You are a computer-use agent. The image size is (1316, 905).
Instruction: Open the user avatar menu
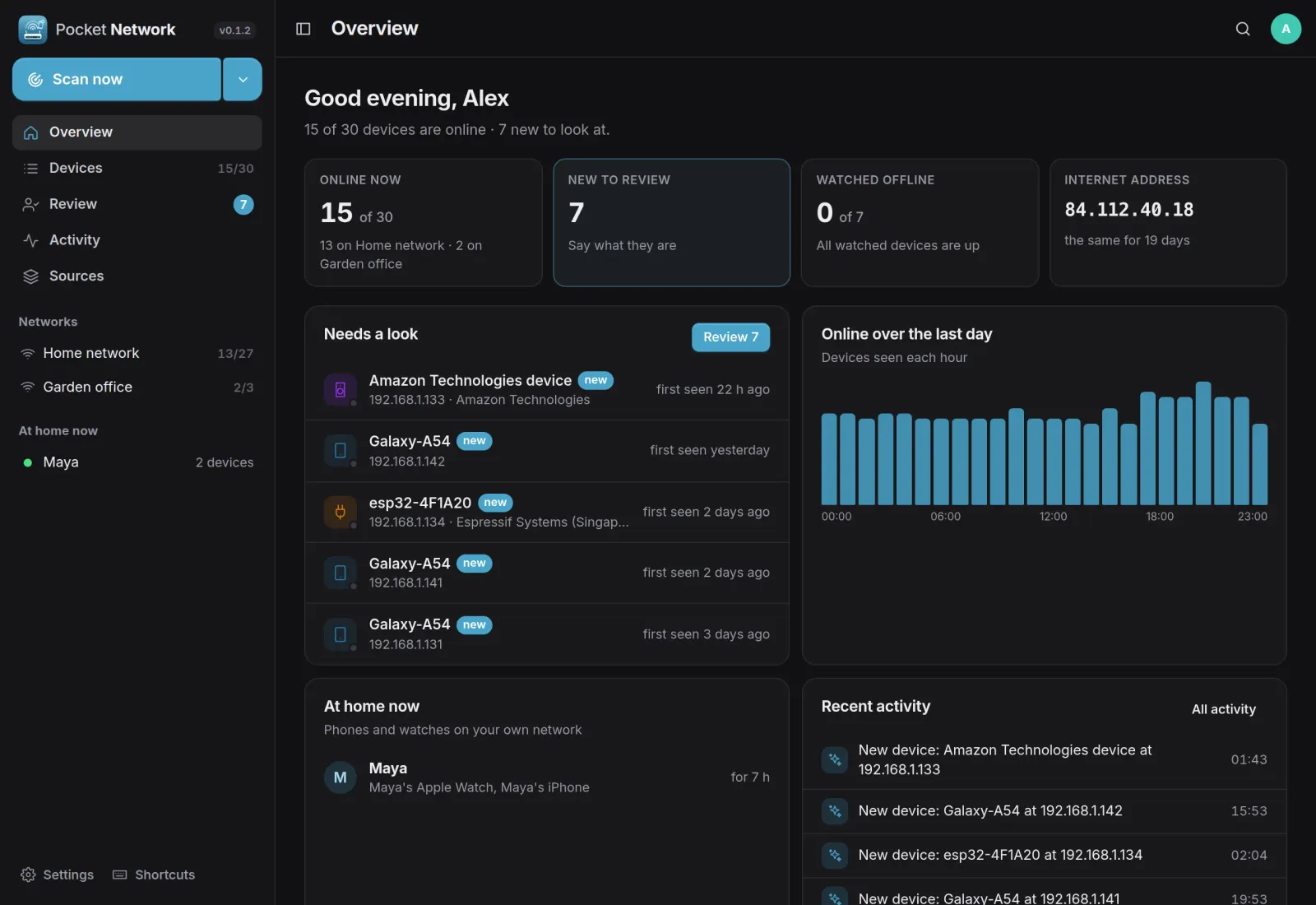click(x=1286, y=29)
